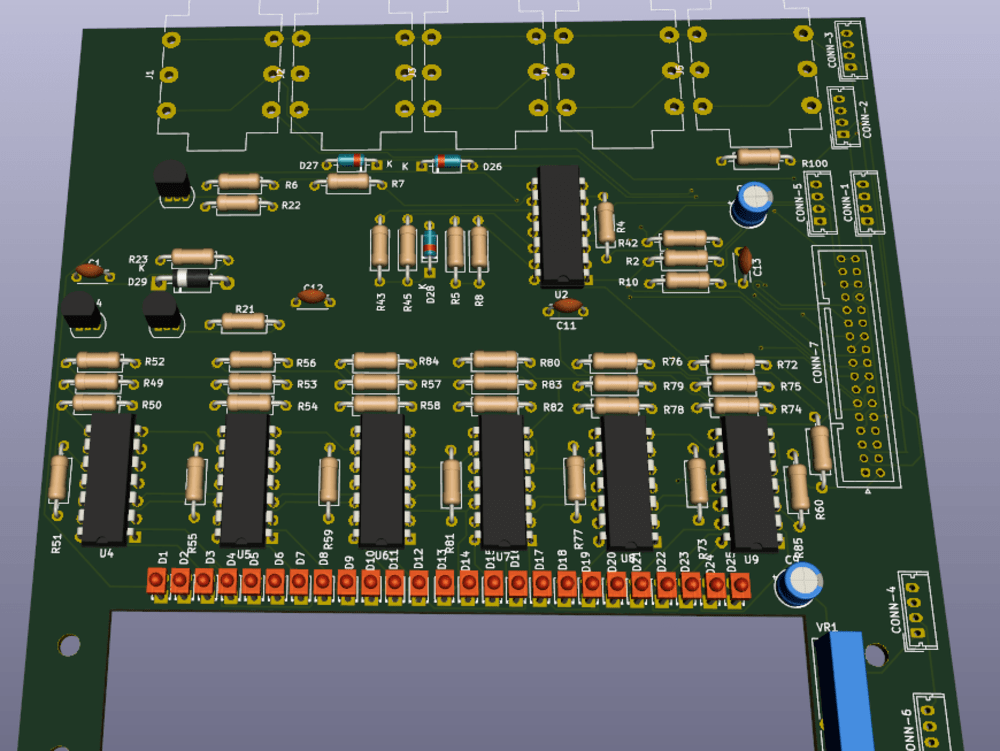Image resolution: width=1000 pixels, height=751 pixels.
Task: Click the striped diode D27
Action: click(x=350, y=160)
